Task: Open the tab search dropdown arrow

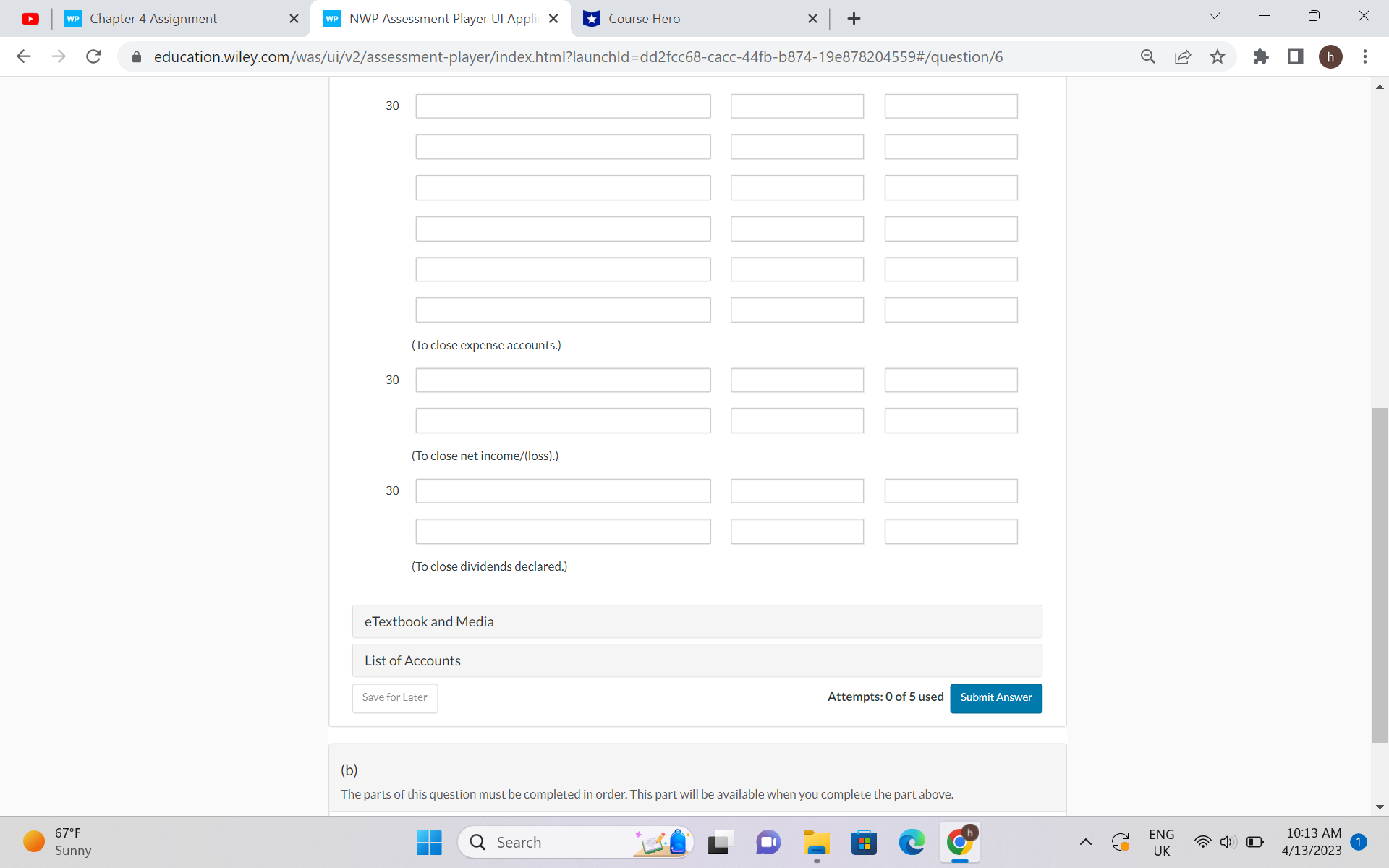Action: tap(1215, 16)
